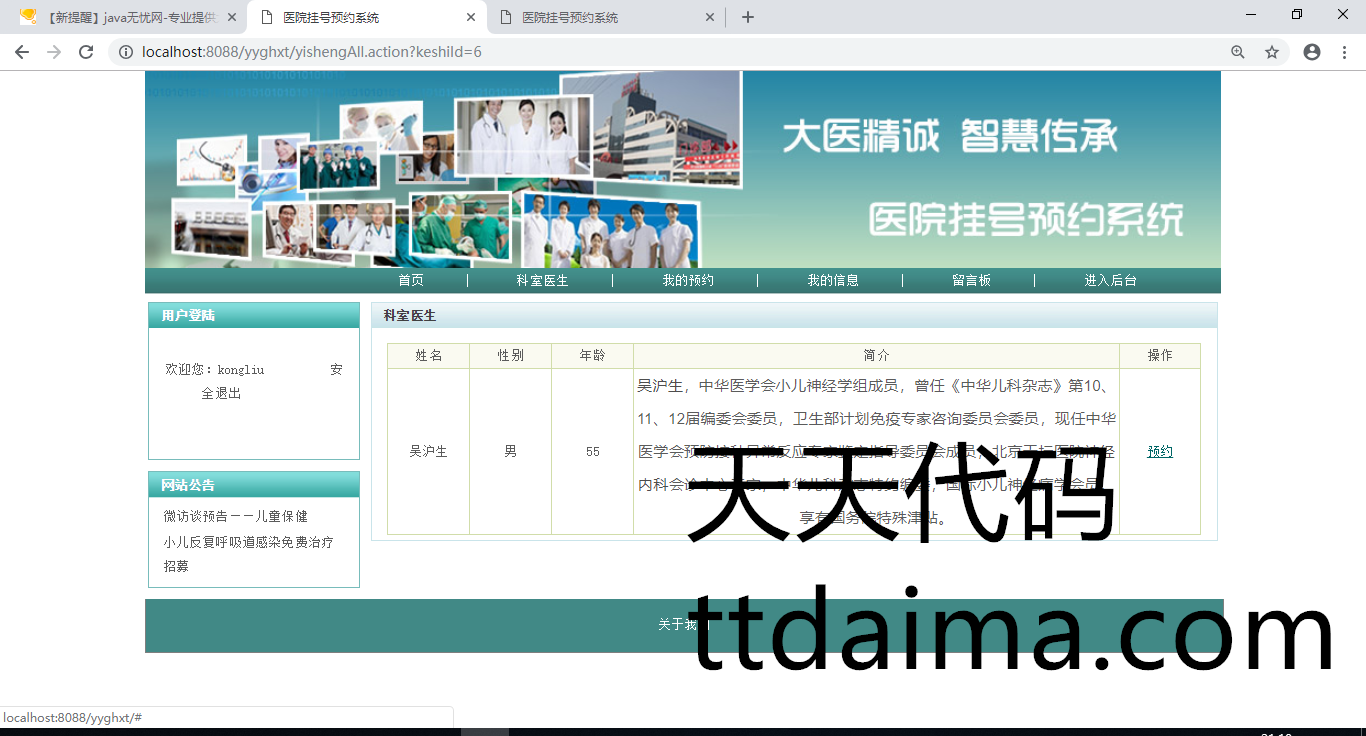This screenshot has height=736, width=1366.
Task: Click the site information icon before URL
Action: (x=126, y=52)
